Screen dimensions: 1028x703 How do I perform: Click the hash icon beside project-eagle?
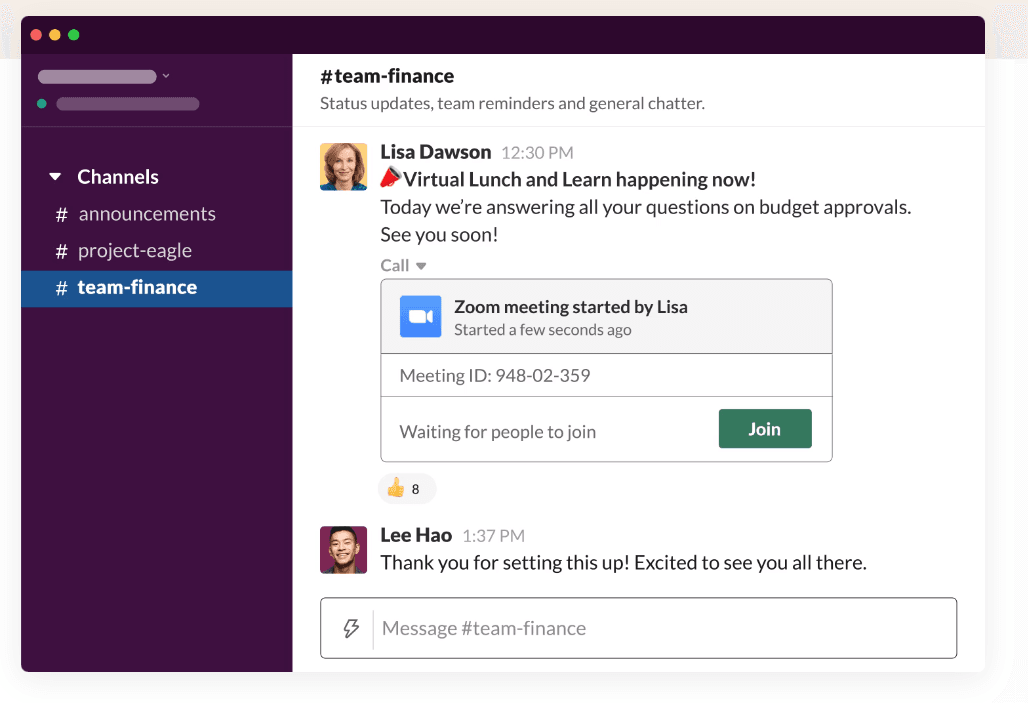click(62, 251)
